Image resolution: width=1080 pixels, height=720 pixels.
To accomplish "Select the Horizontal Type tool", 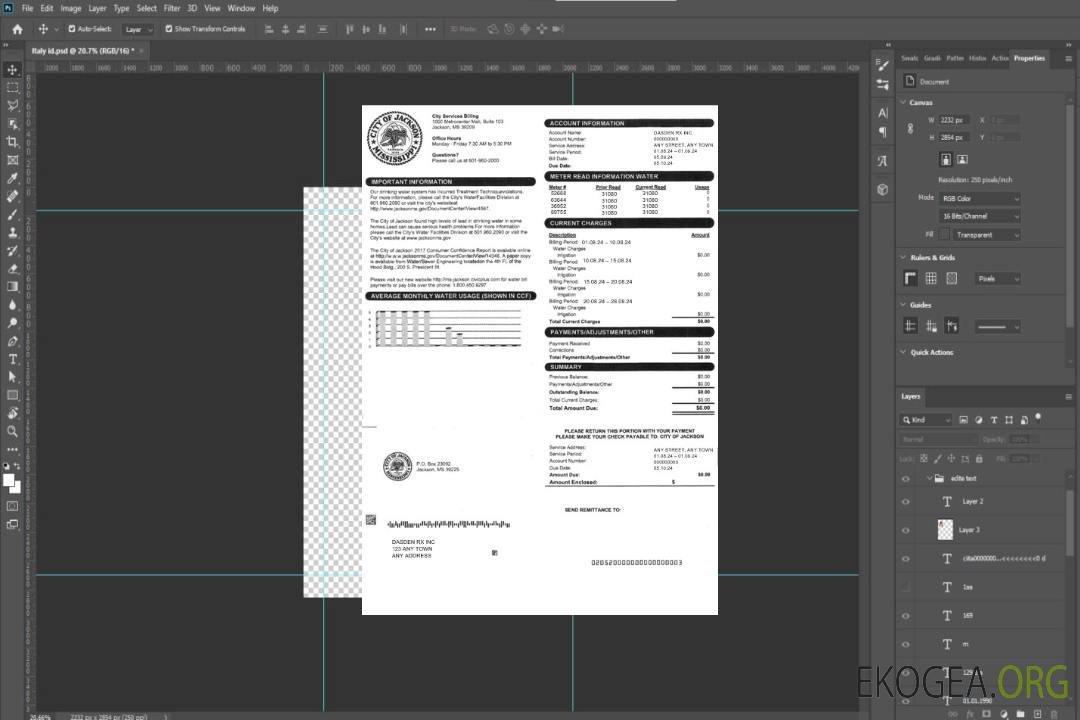I will click(12, 359).
